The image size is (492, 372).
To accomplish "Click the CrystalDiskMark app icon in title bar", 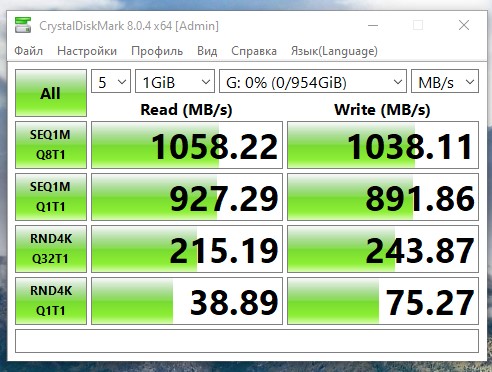I will point(23,25).
